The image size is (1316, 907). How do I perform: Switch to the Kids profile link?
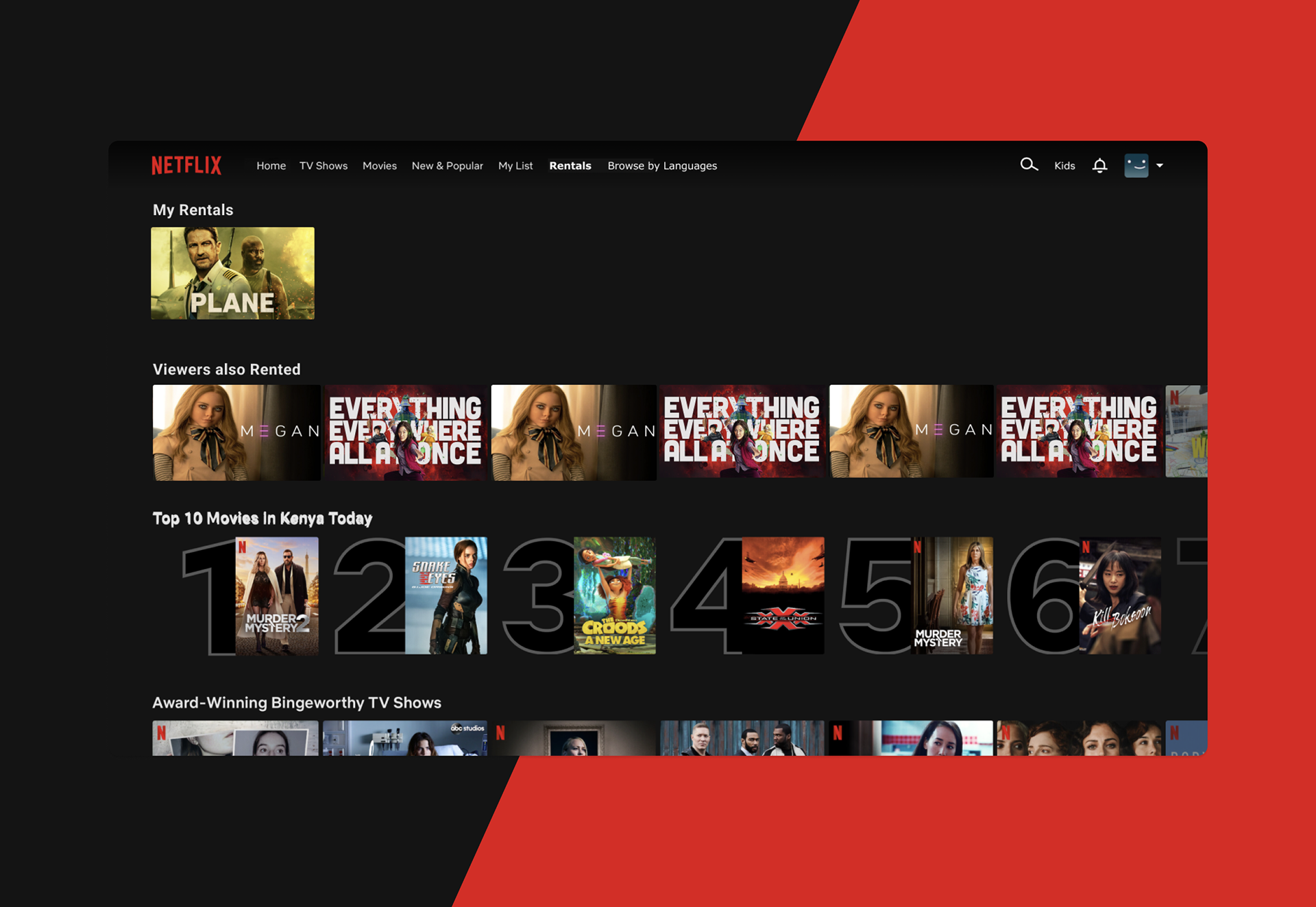[x=1064, y=165]
